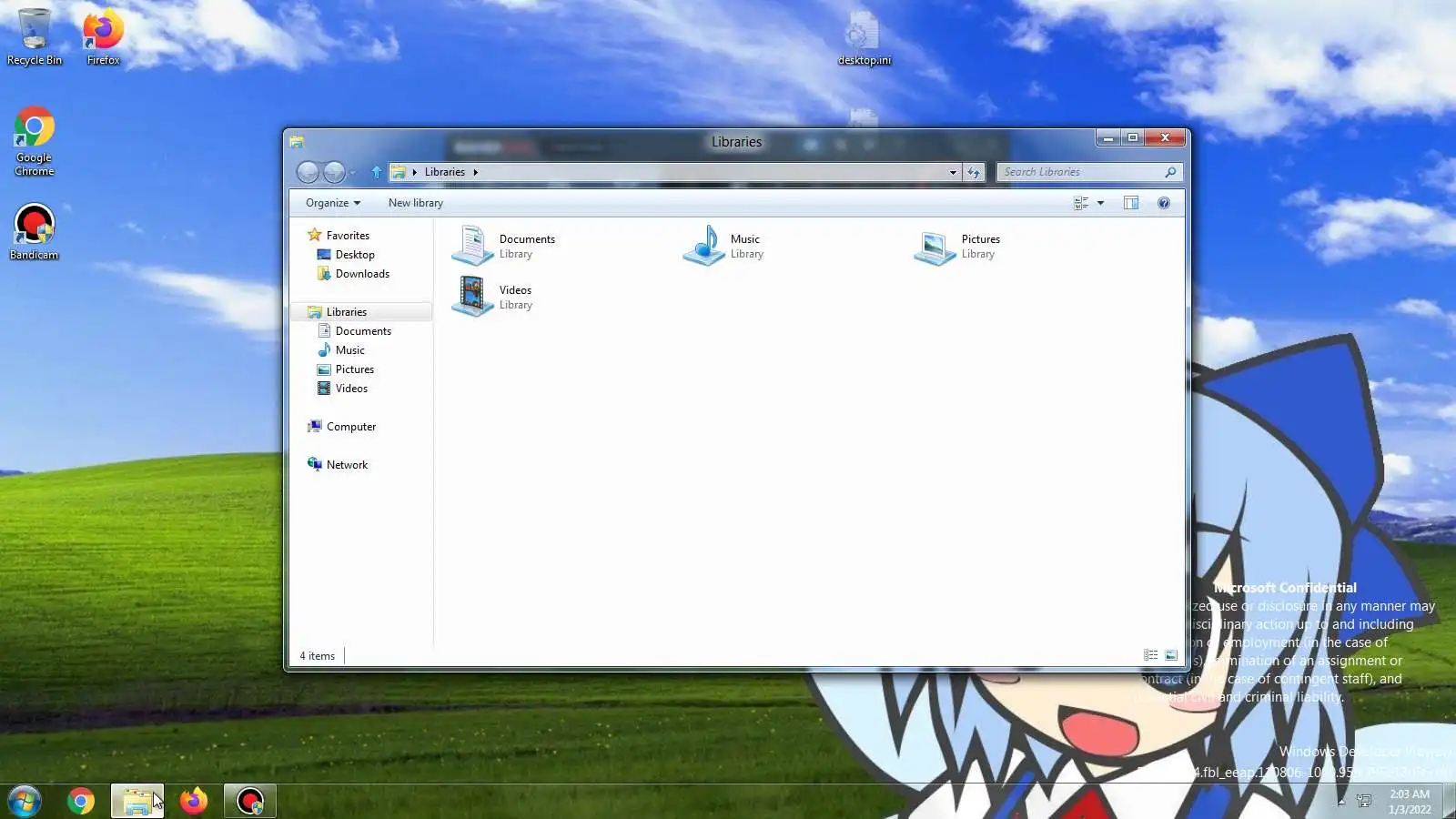Click the Change your view icon
Image resolution: width=1456 pixels, height=819 pixels.
pyautogui.click(x=1081, y=203)
